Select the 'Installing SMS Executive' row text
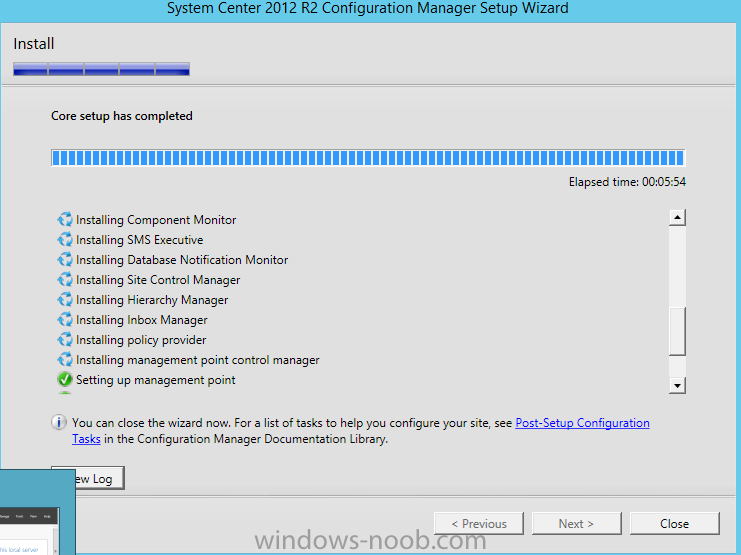Screen dimensions: 741x555 tap(139, 240)
